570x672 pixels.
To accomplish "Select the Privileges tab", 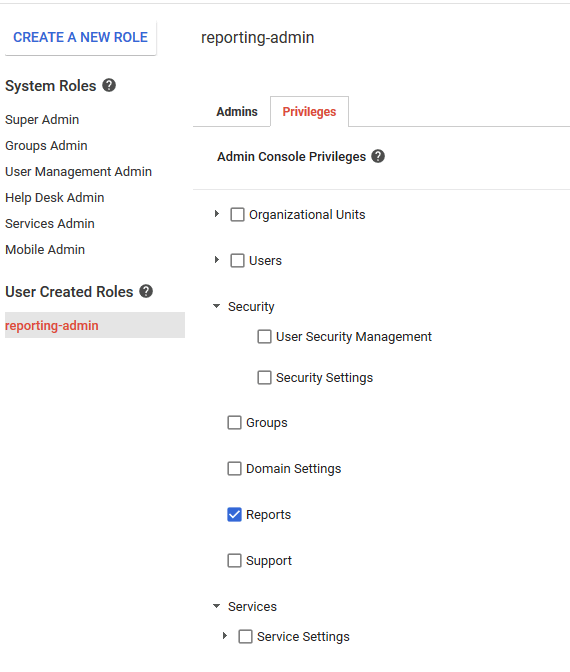I will click(309, 112).
